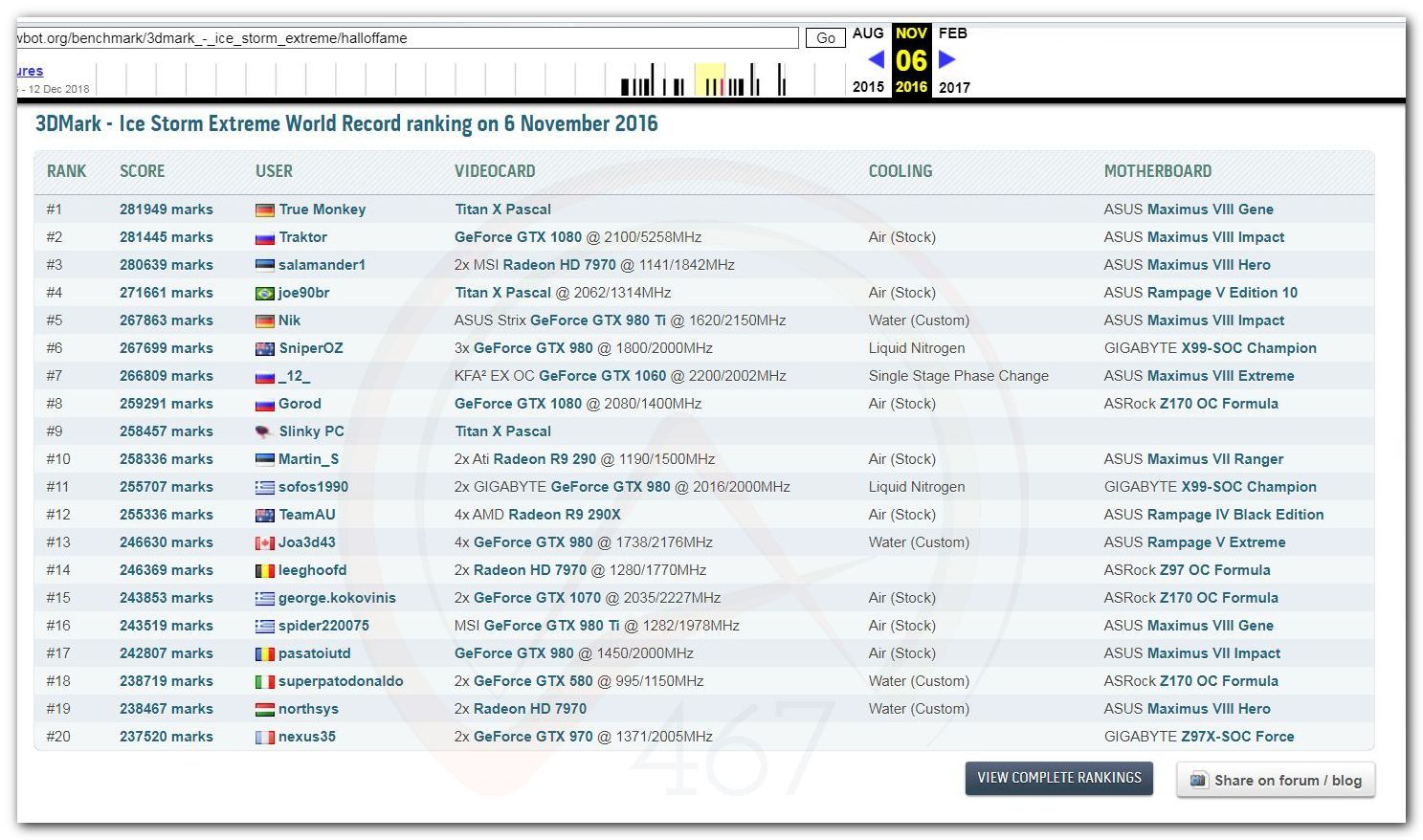Screen dimensions: 1423x840
Task: Open Rampage V Edition 10 motherboard link
Action: [1222, 293]
